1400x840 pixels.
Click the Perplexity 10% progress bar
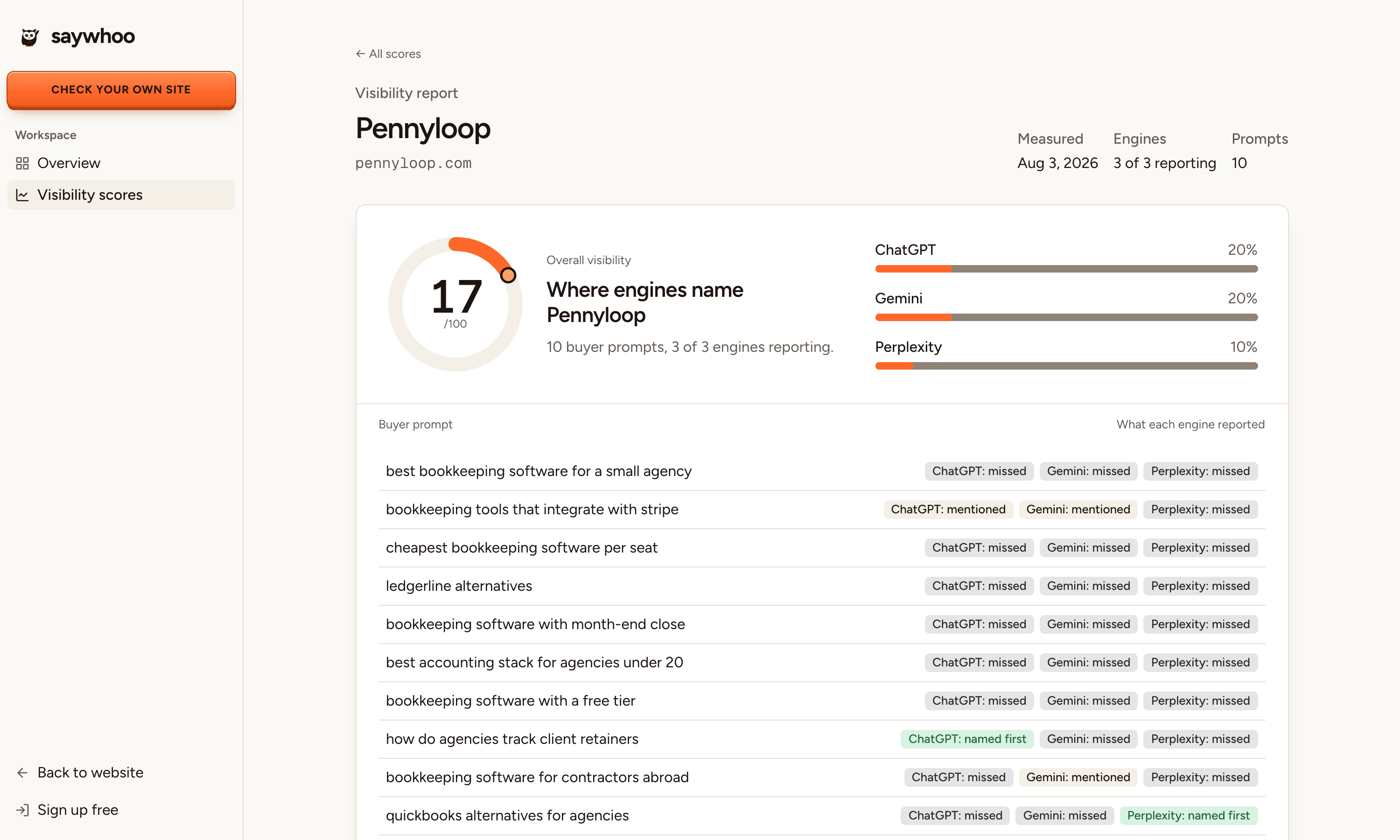[1066, 366]
